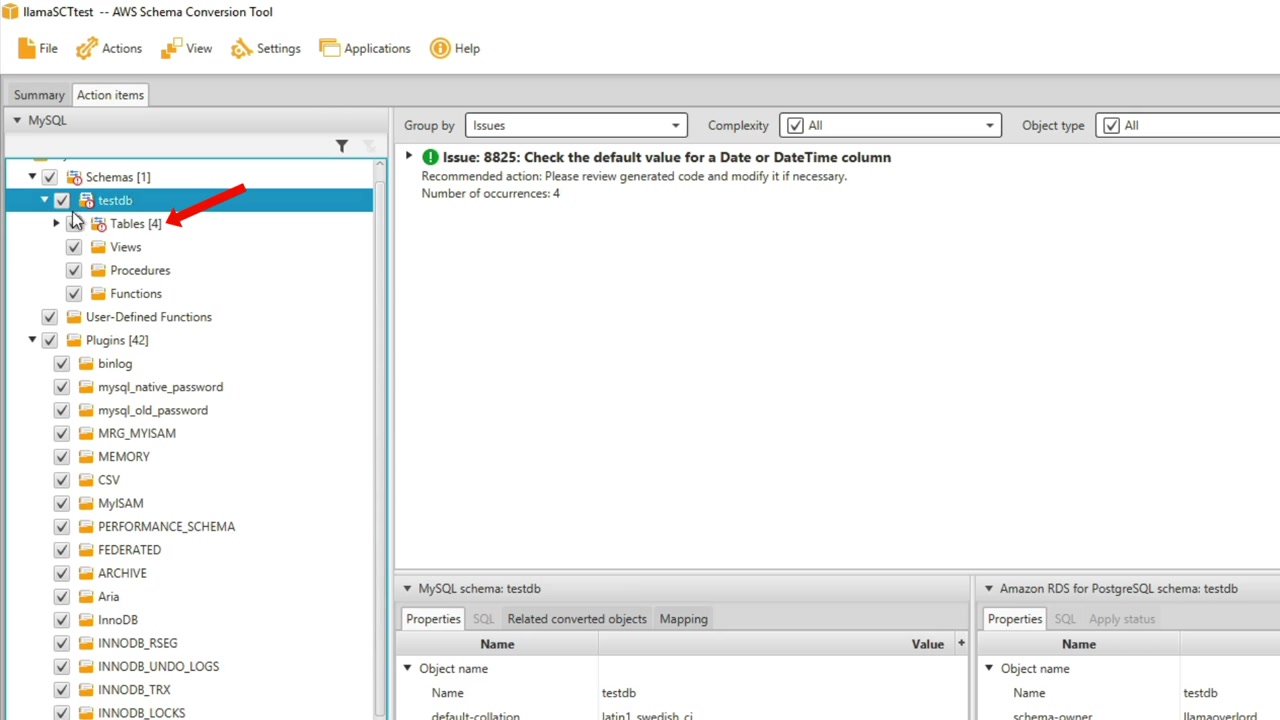Uncheck the Plugins [42] checkbox

click(50, 340)
